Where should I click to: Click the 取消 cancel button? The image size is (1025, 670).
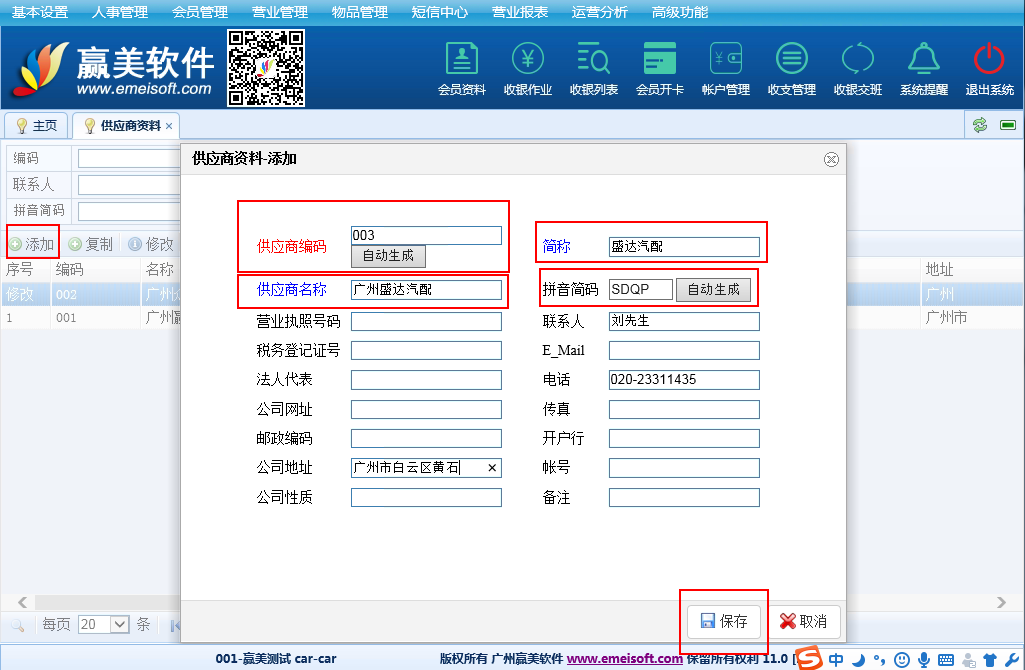point(803,621)
